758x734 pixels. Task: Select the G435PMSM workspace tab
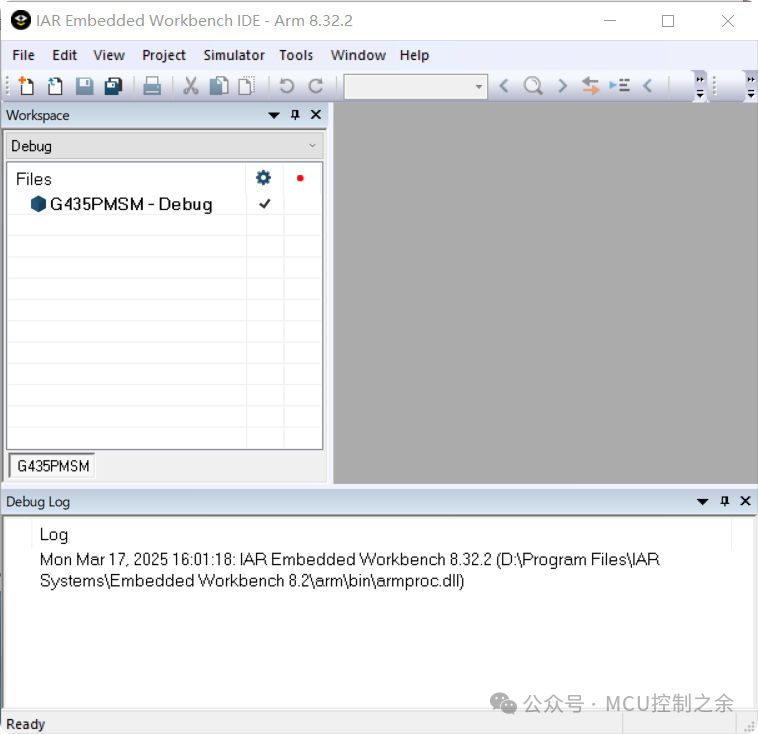tap(53, 466)
